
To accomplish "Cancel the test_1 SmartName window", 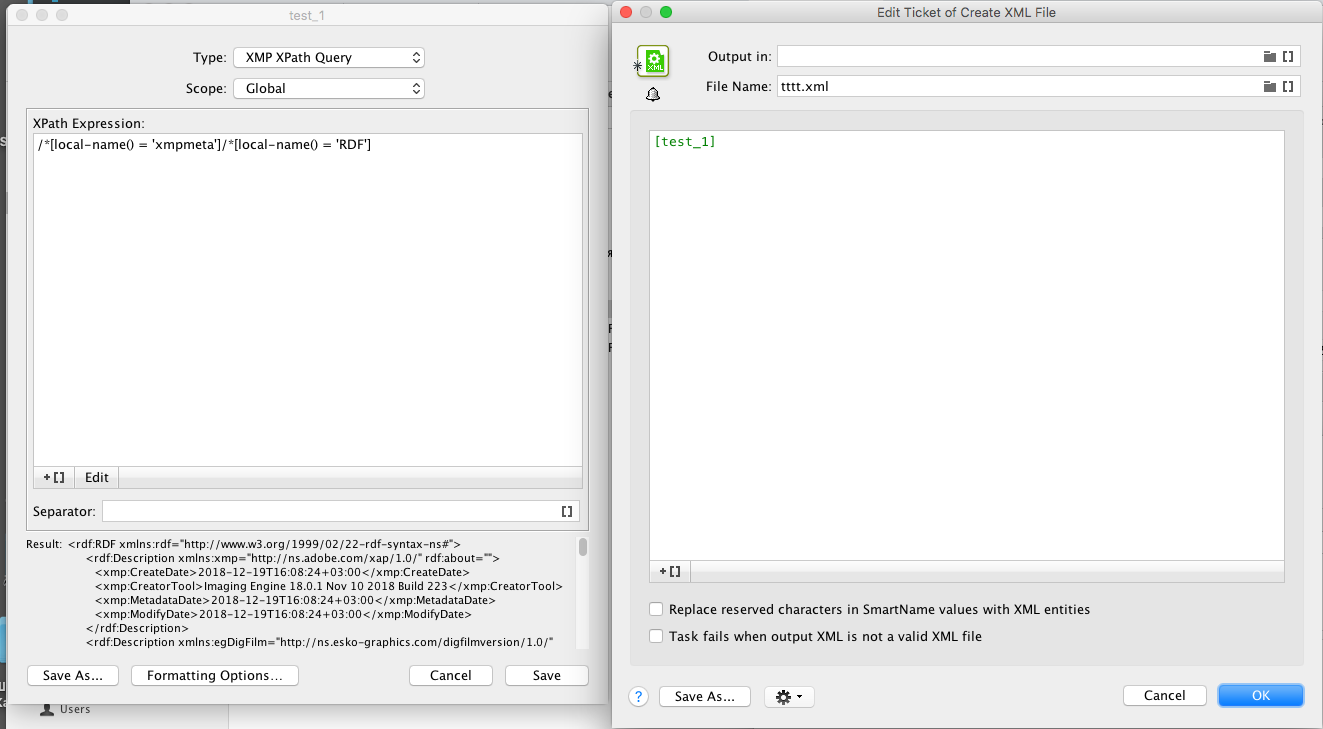I will point(451,676).
